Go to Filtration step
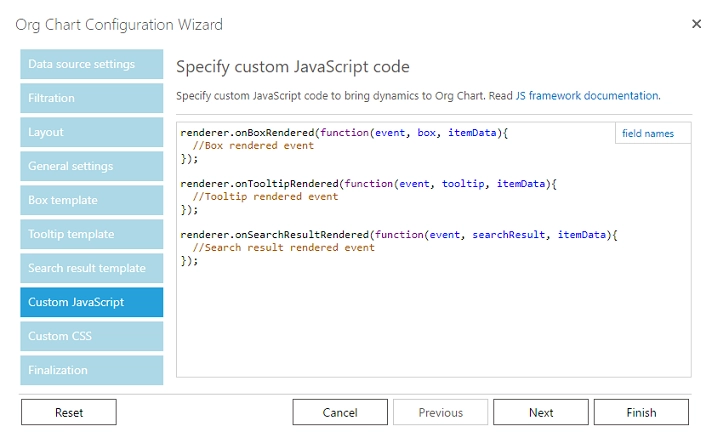This screenshot has width=712, height=432. (x=91, y=98)
